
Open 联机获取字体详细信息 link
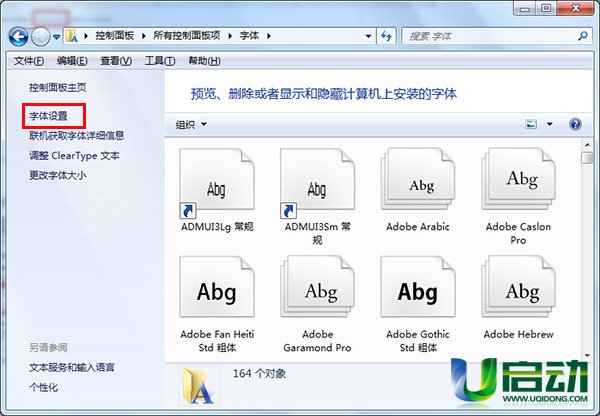pos(77,135)
